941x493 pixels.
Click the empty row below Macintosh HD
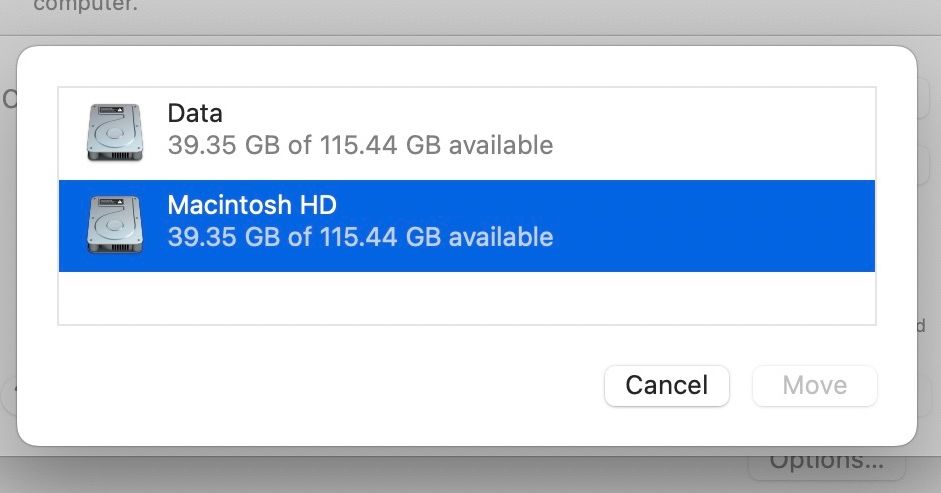click(x=466, y=298)
